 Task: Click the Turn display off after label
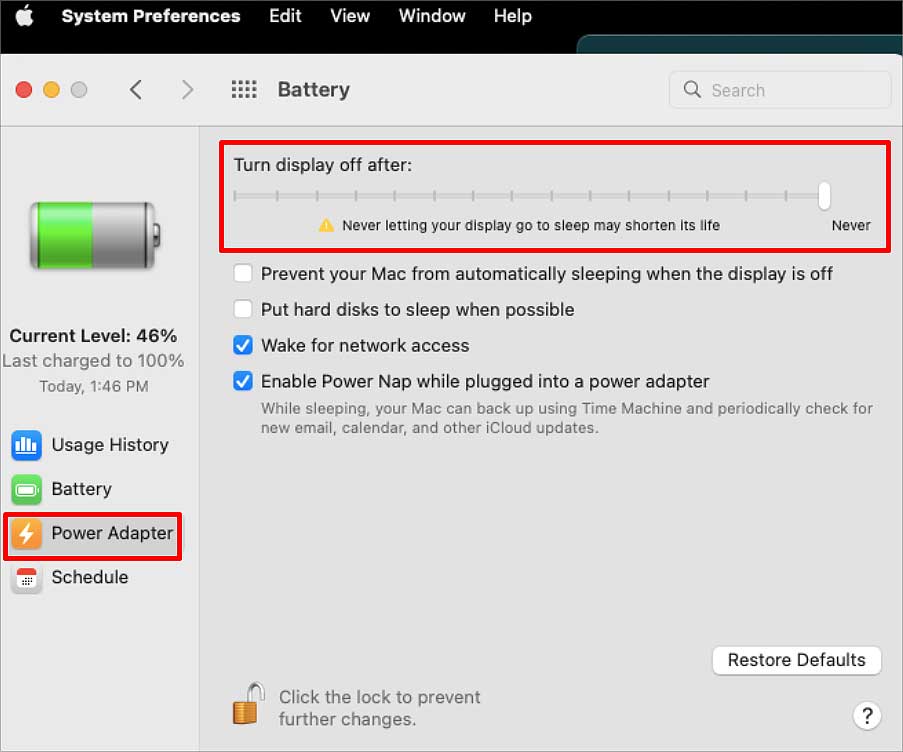(x=322, y=165)
